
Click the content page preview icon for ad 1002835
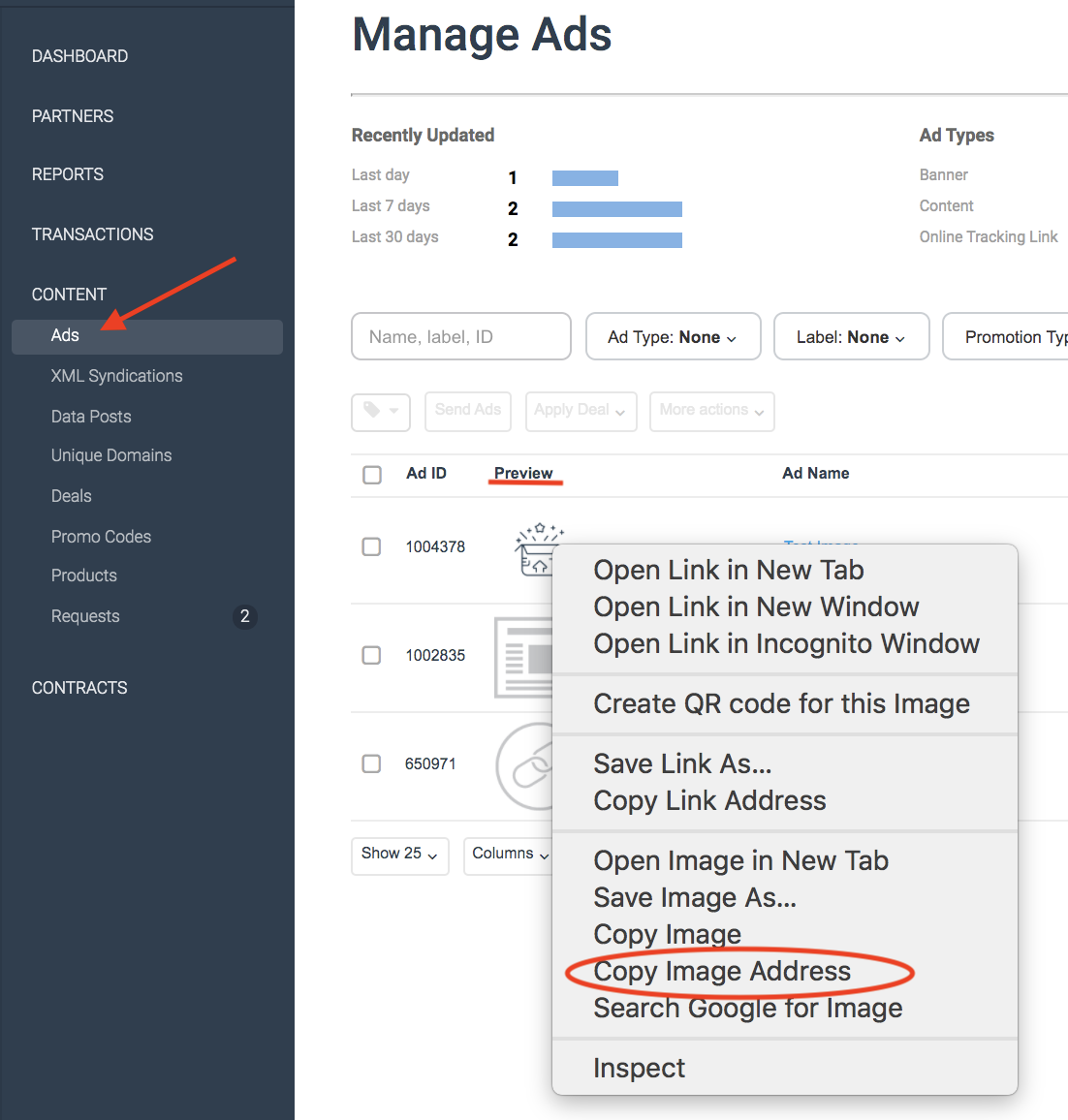click(x=523, y=657)
